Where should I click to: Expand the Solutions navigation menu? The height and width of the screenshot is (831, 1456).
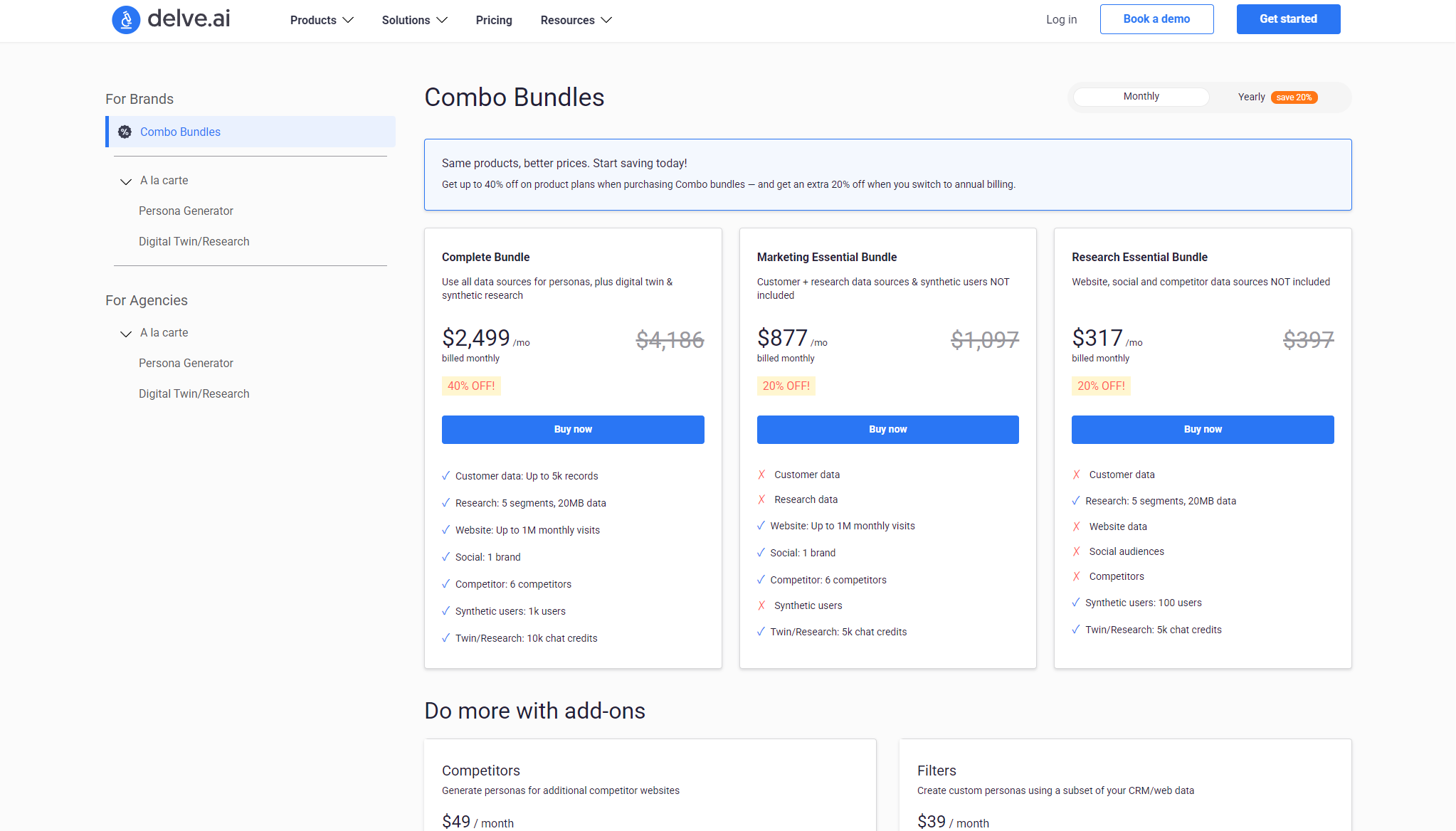(x=414, y=20)
